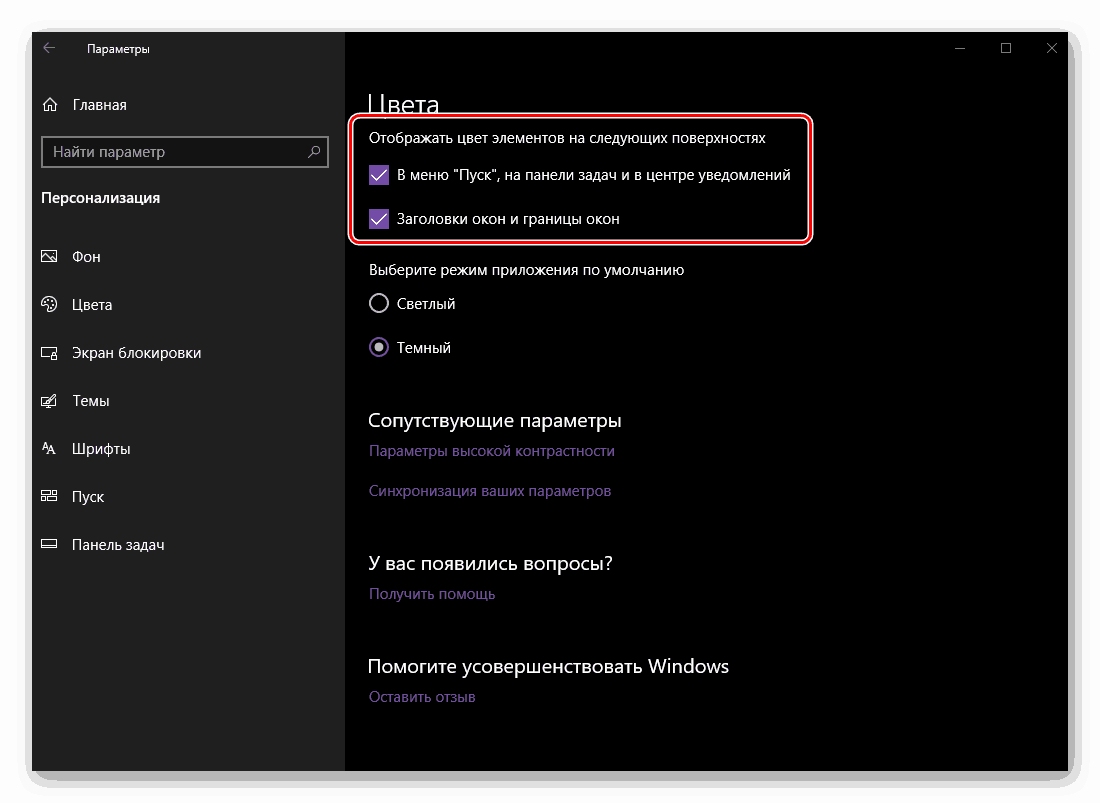Viewport: 1100px width, 803px height.
Task: Open the Темы section
Action: coord(90,400)
